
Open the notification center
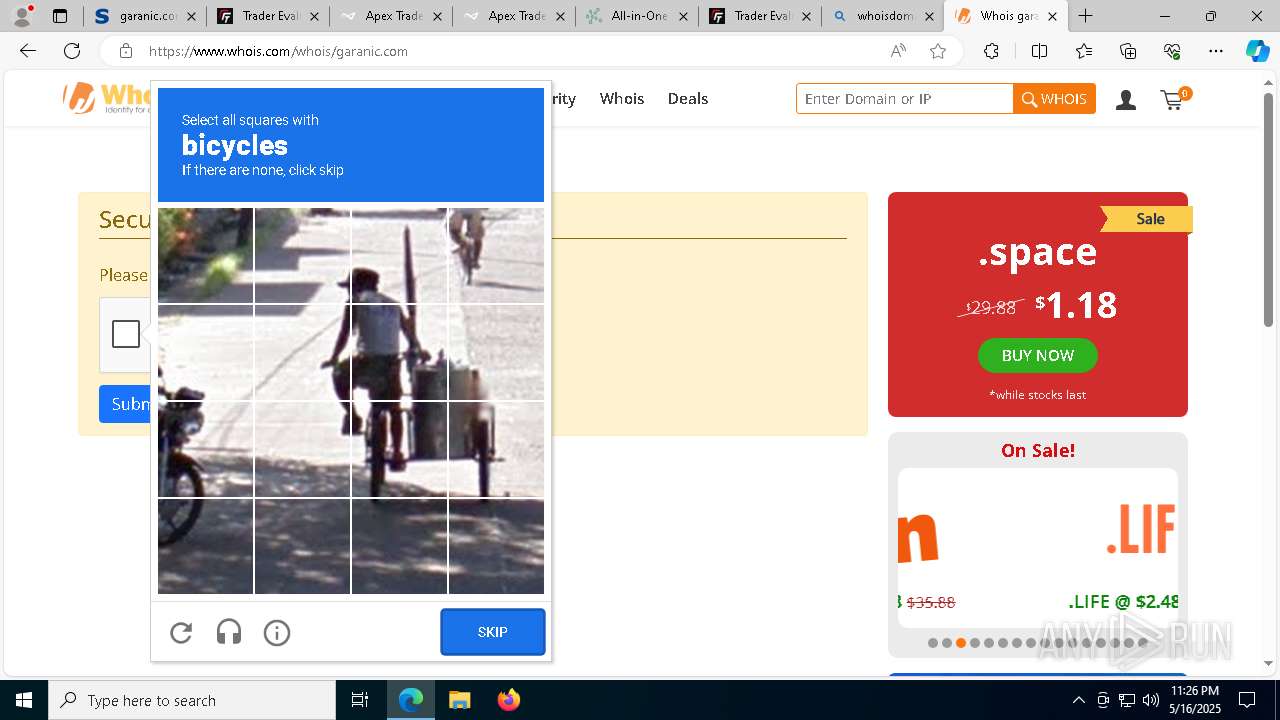tap(1247, 700)
